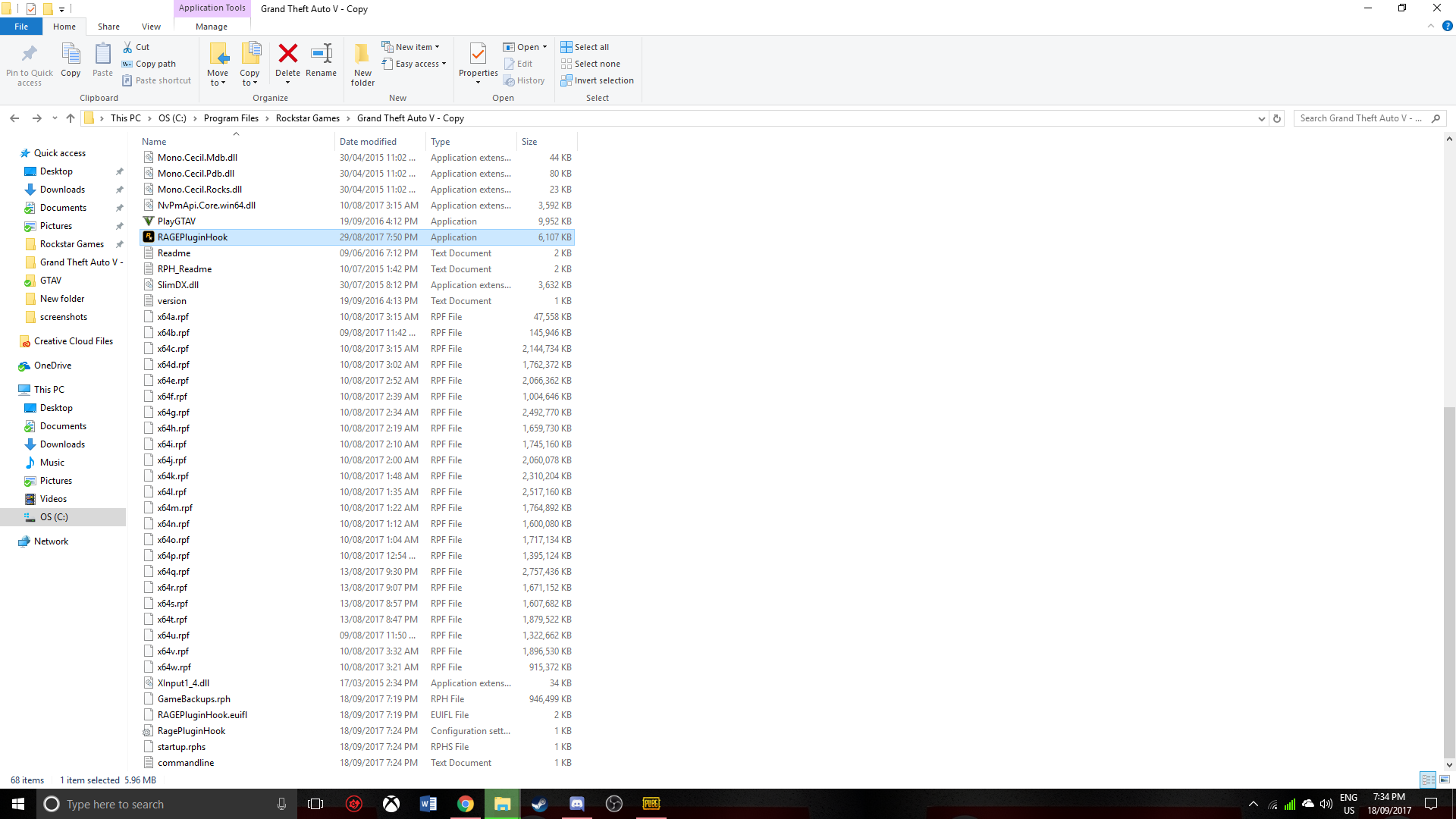
Task: Open Steam from the taskbar
Action: (x=539, y=804)
